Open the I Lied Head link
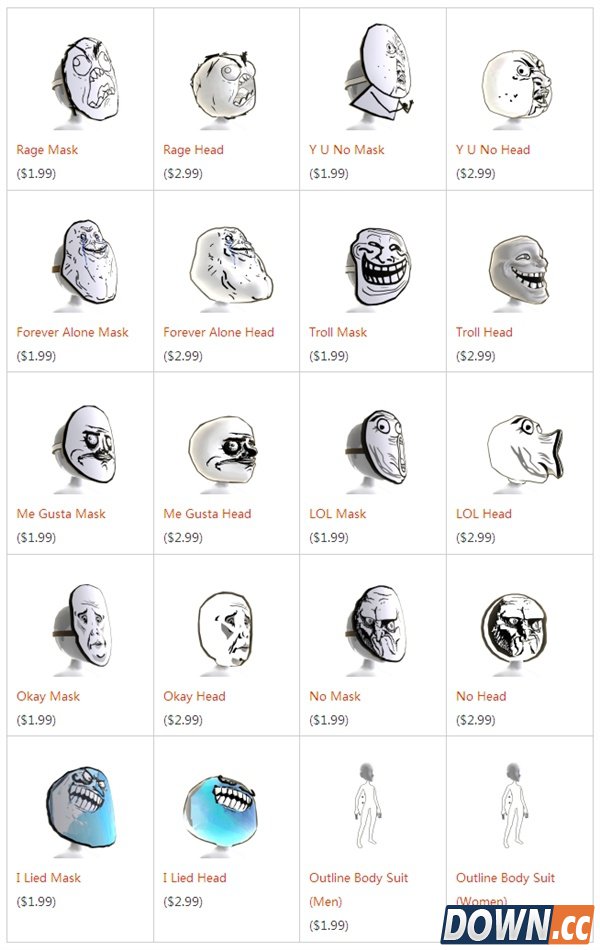The height and width of the screenshot is (950, 600). click(195, 877)
